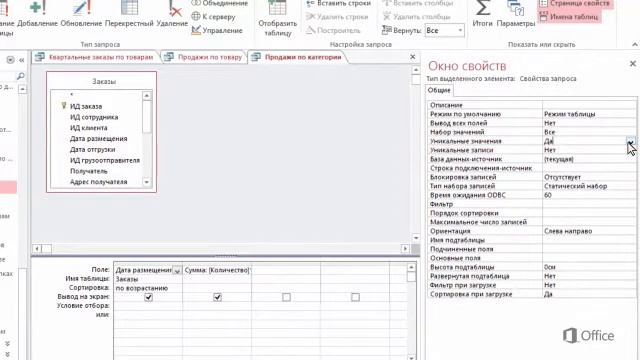Uncheck Вывод на экран for Дата размещения column

tap(149, 297)
